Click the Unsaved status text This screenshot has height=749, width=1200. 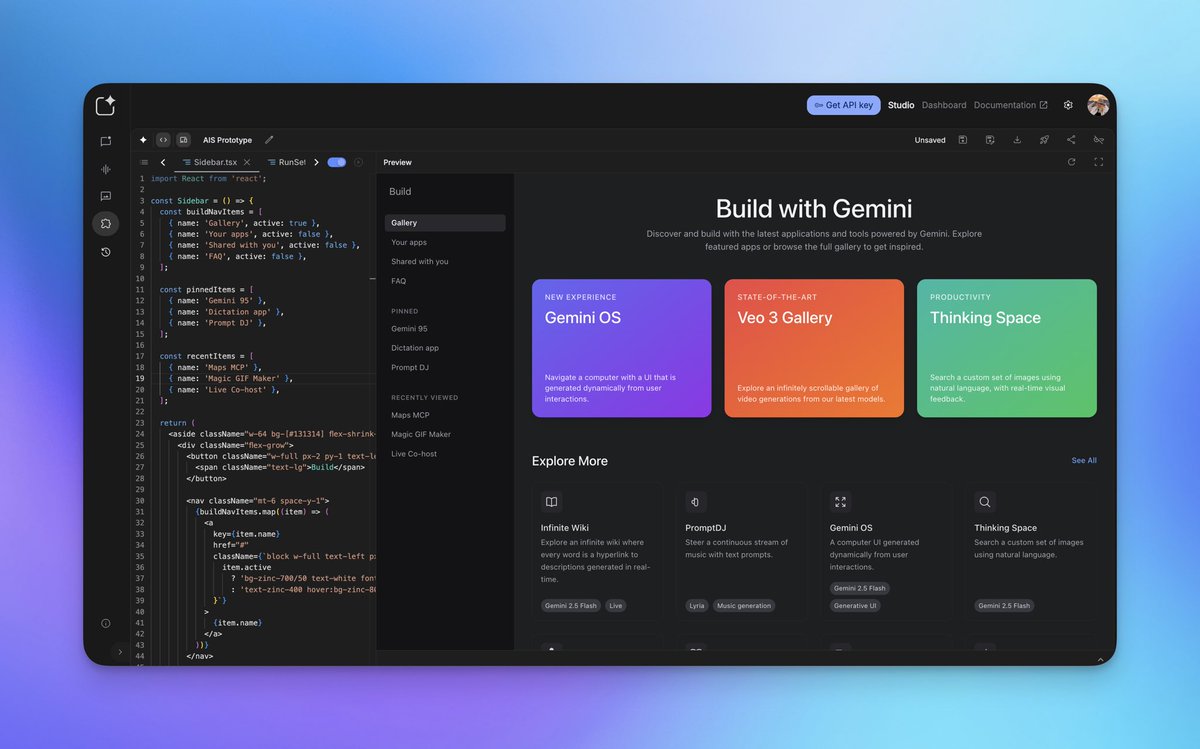[930, 140]
